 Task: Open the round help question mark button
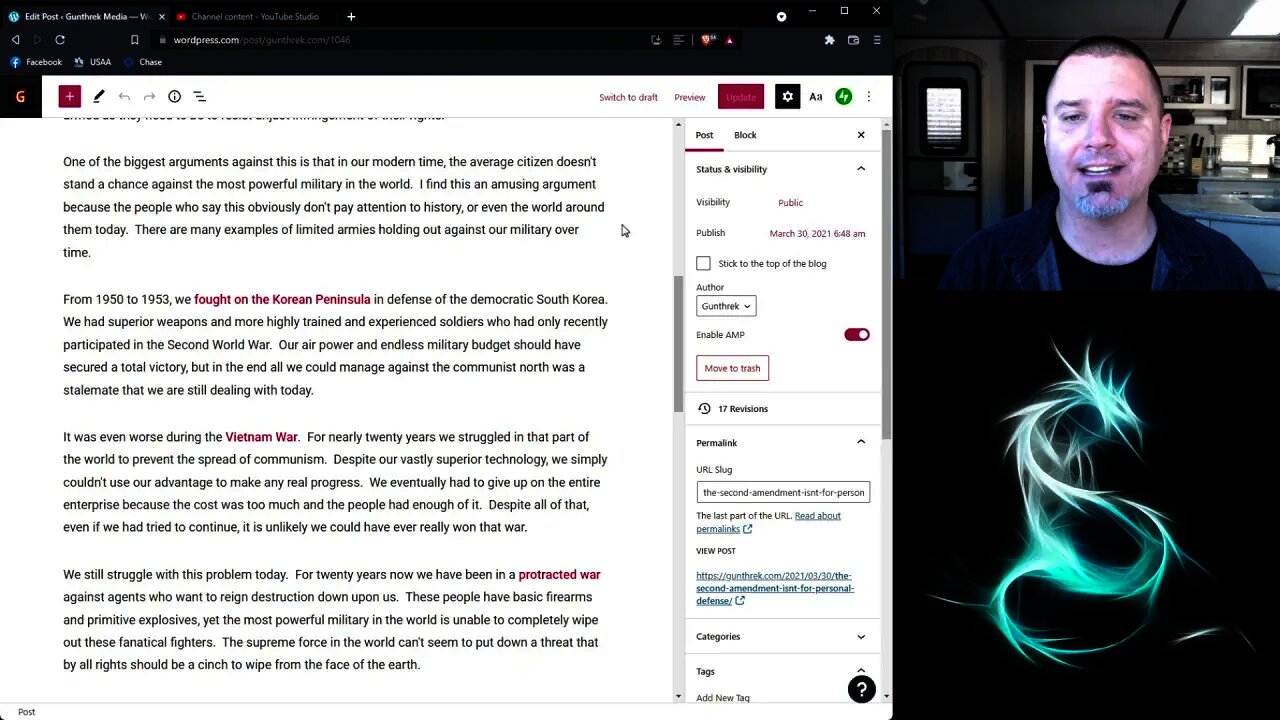click(x=861, y=689)
